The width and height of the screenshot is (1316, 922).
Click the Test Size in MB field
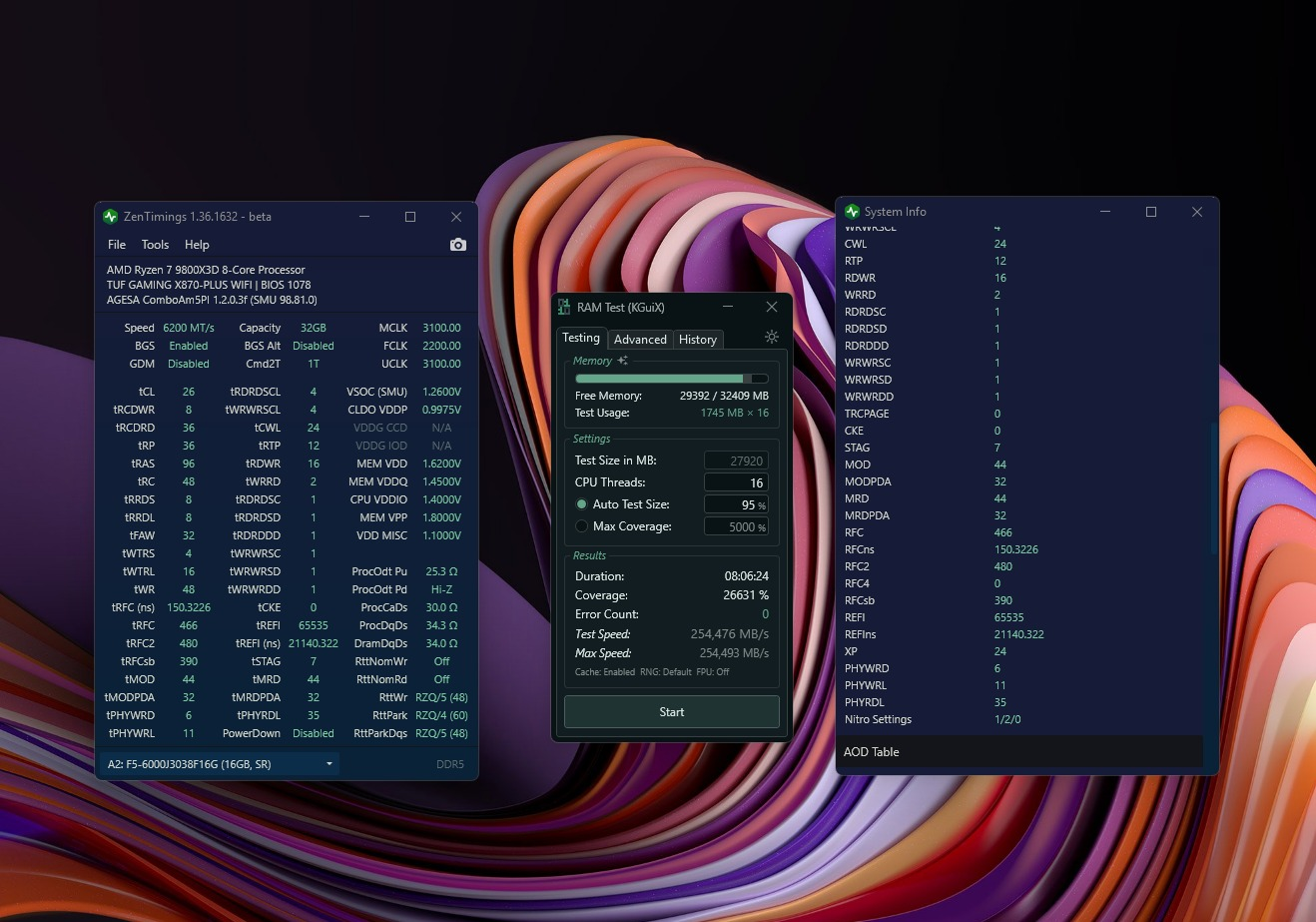point(736,461)
